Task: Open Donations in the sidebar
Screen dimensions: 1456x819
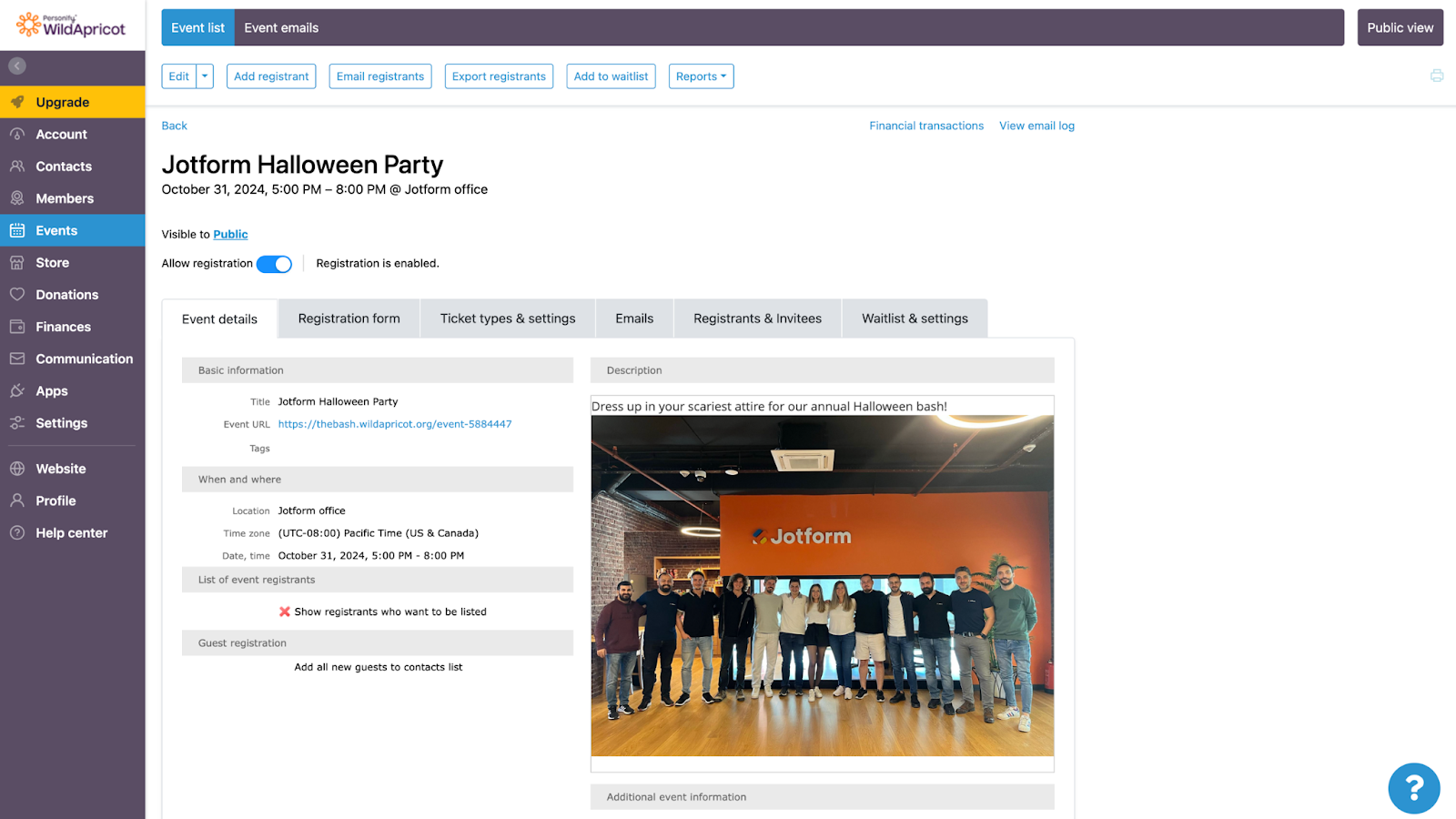Action: coord(73,295)
